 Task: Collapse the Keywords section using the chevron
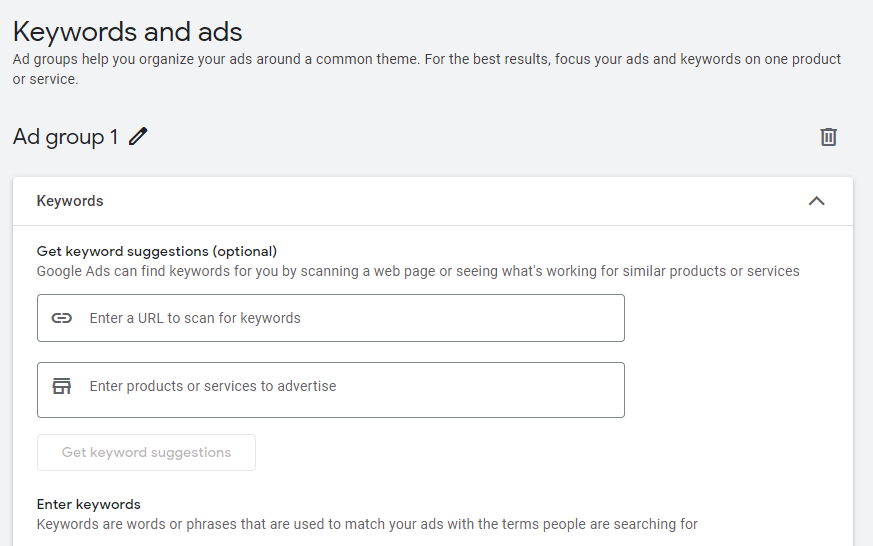816,201
